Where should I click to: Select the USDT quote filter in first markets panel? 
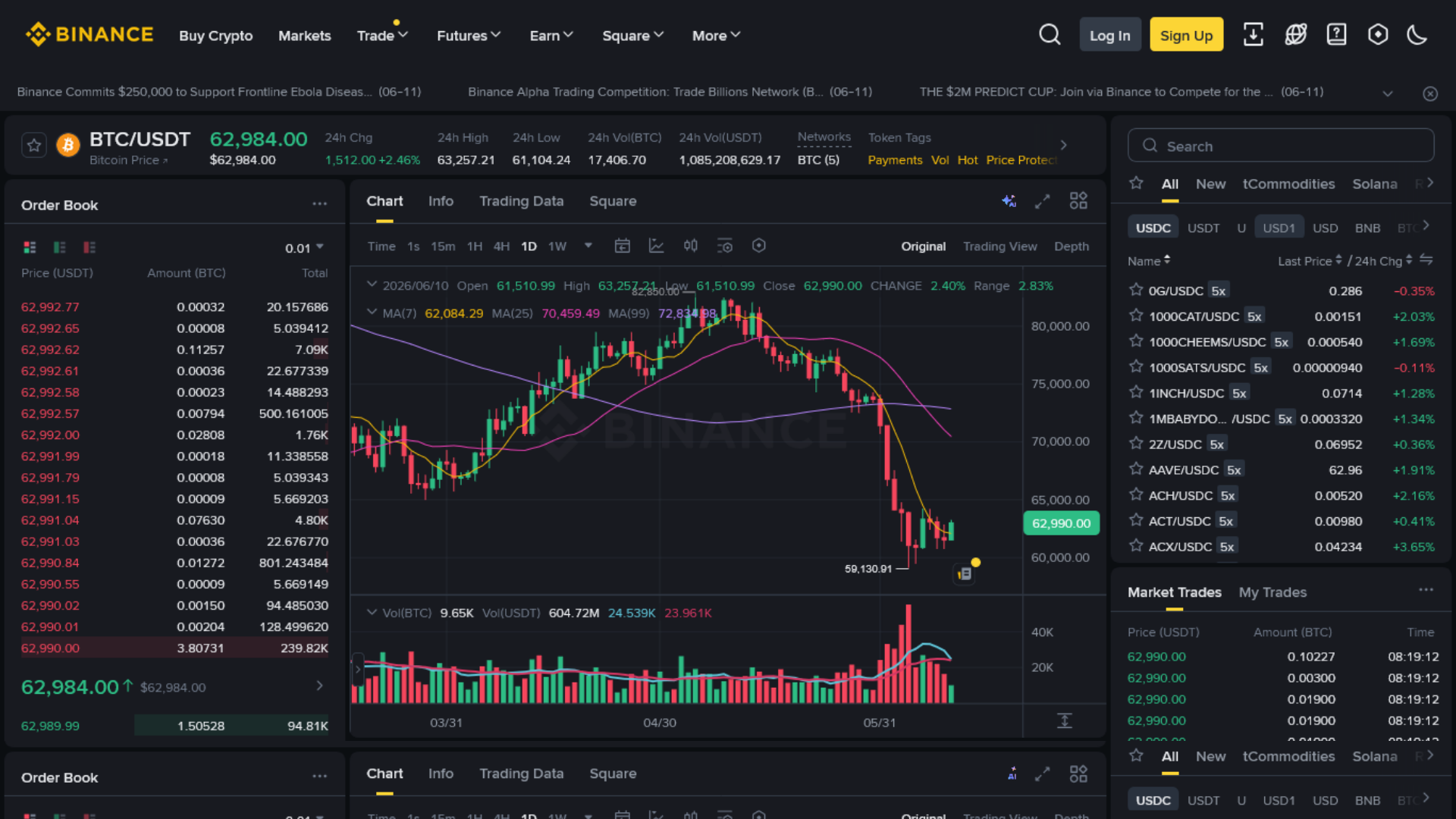[1203, 227]
